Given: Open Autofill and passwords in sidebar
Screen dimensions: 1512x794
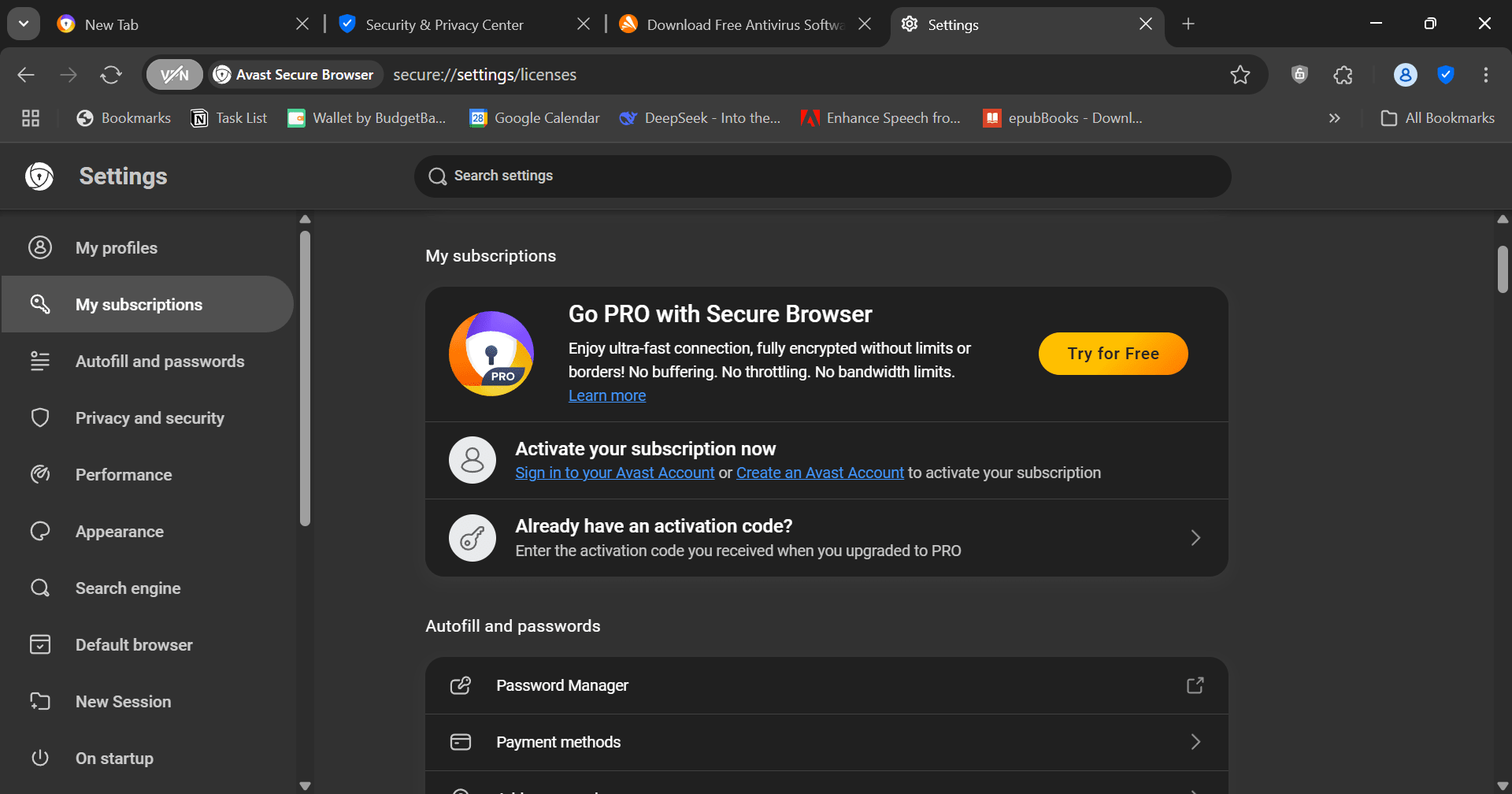Looking at the screenshot, I should 147,362.
